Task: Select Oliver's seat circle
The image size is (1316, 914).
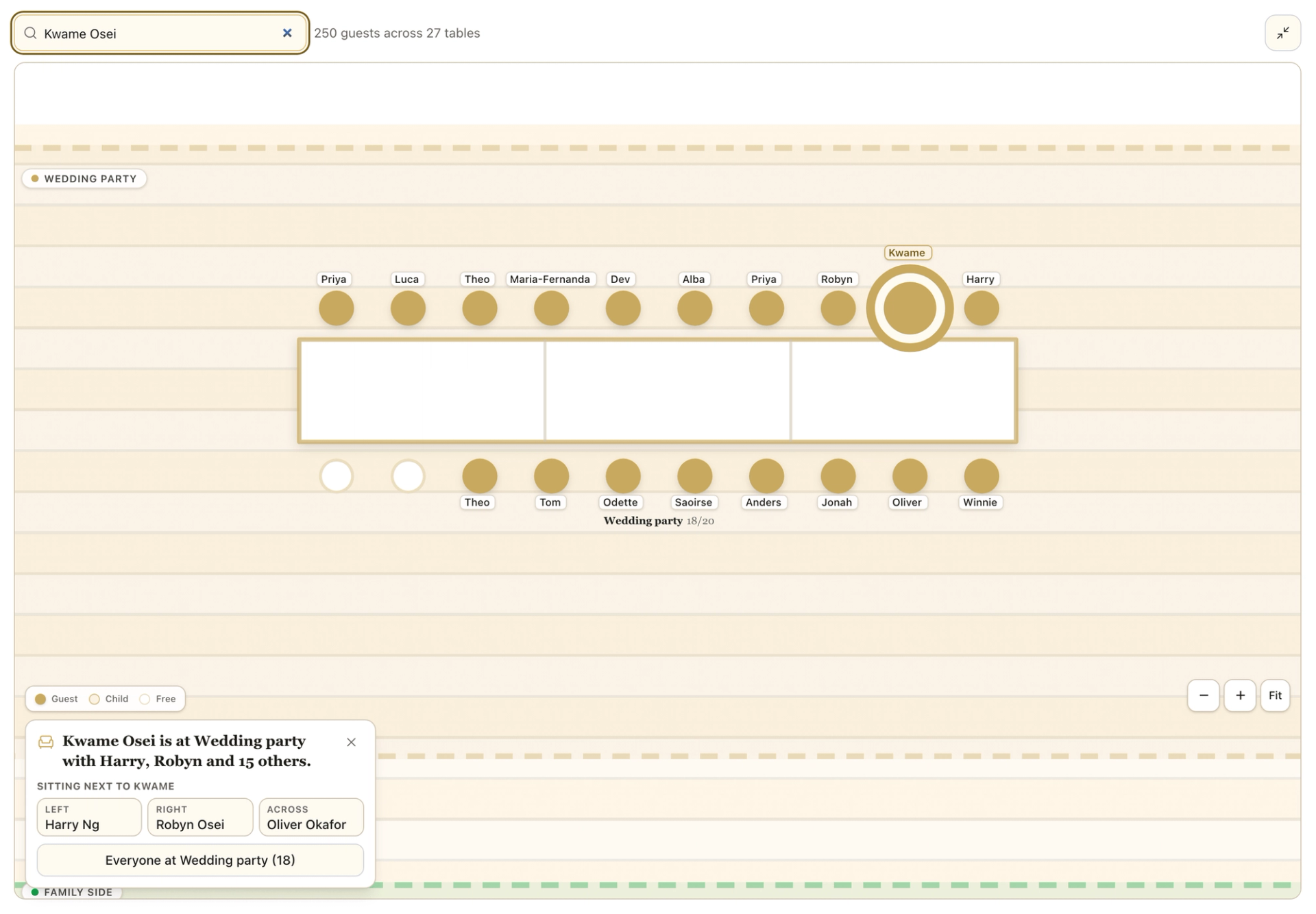Action: (910, 476)
